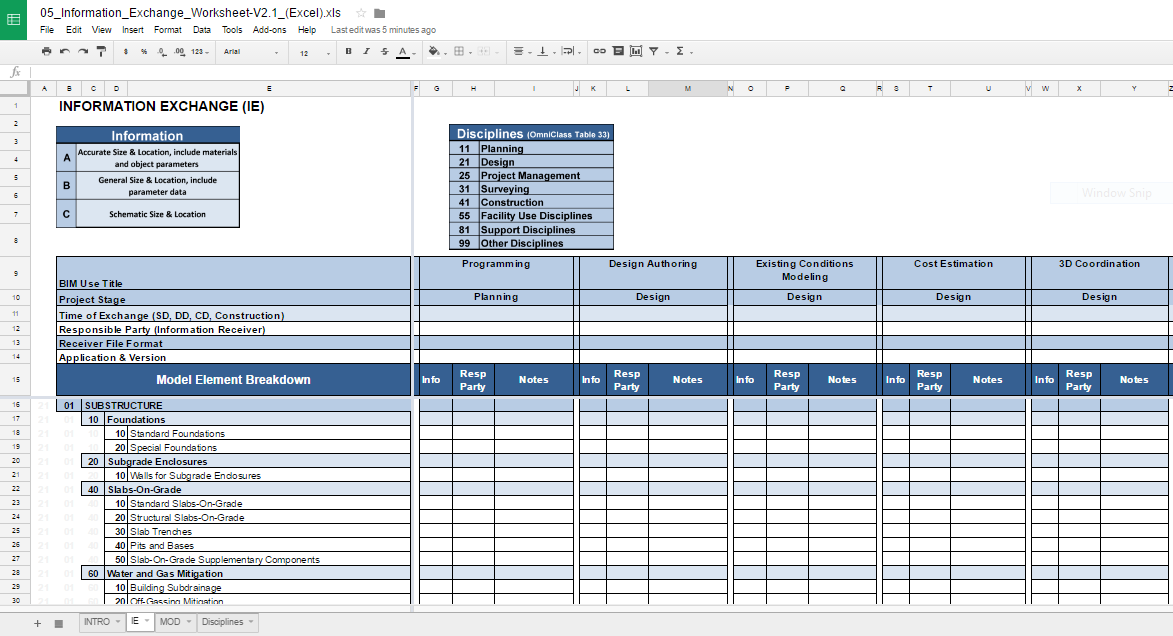1173x636 pixels.
Task: Insert a link using the toolbar icon
Action: click(598, 51)
